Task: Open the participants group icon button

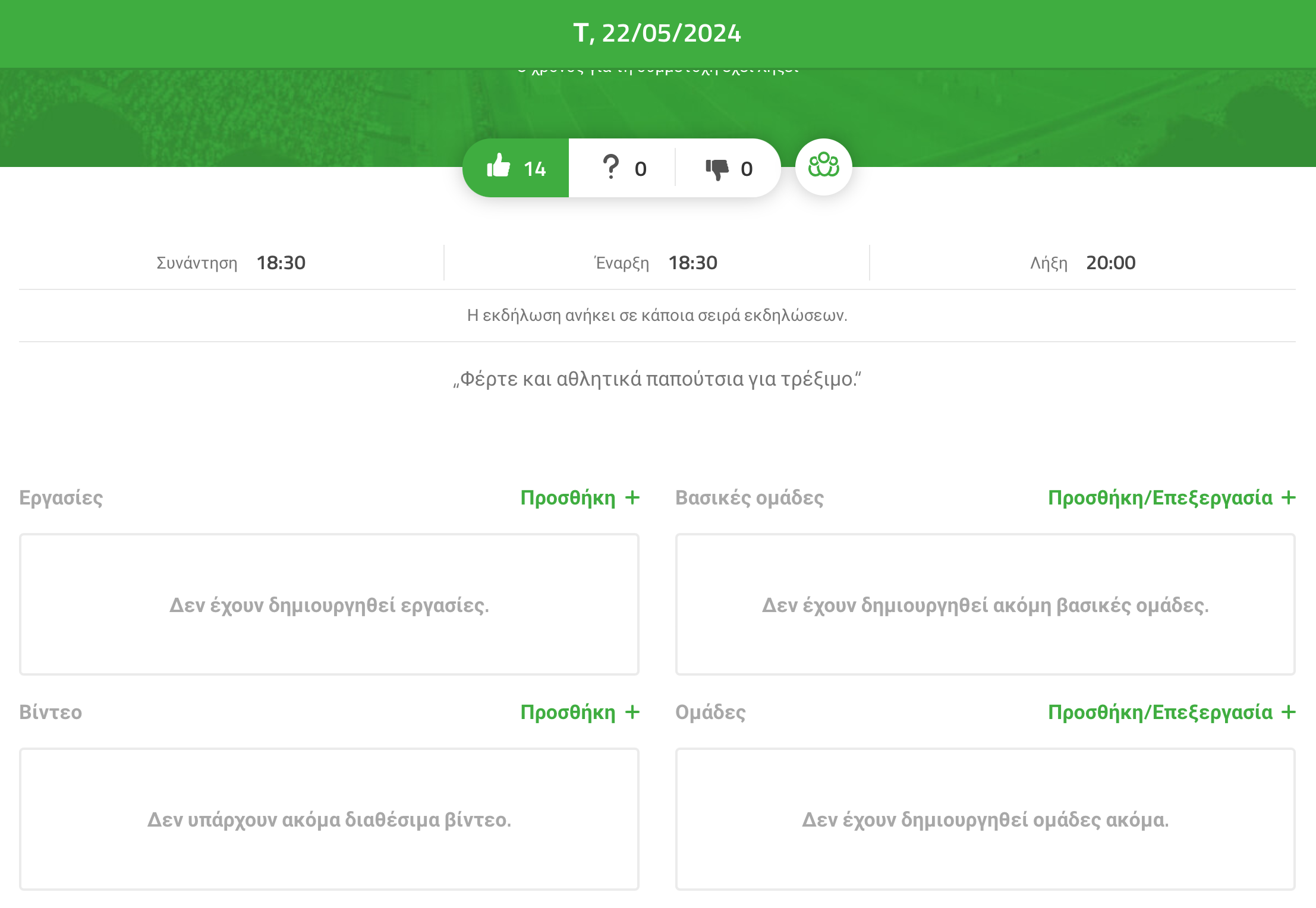Action: (x=823, y=167)
